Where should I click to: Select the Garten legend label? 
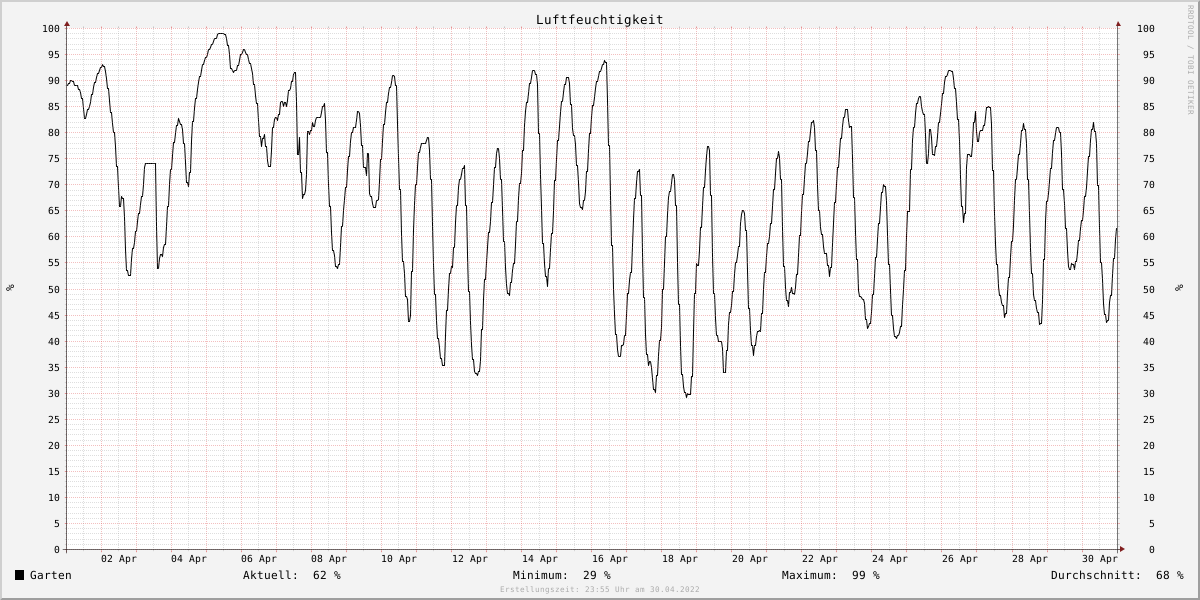coord(51,575)
